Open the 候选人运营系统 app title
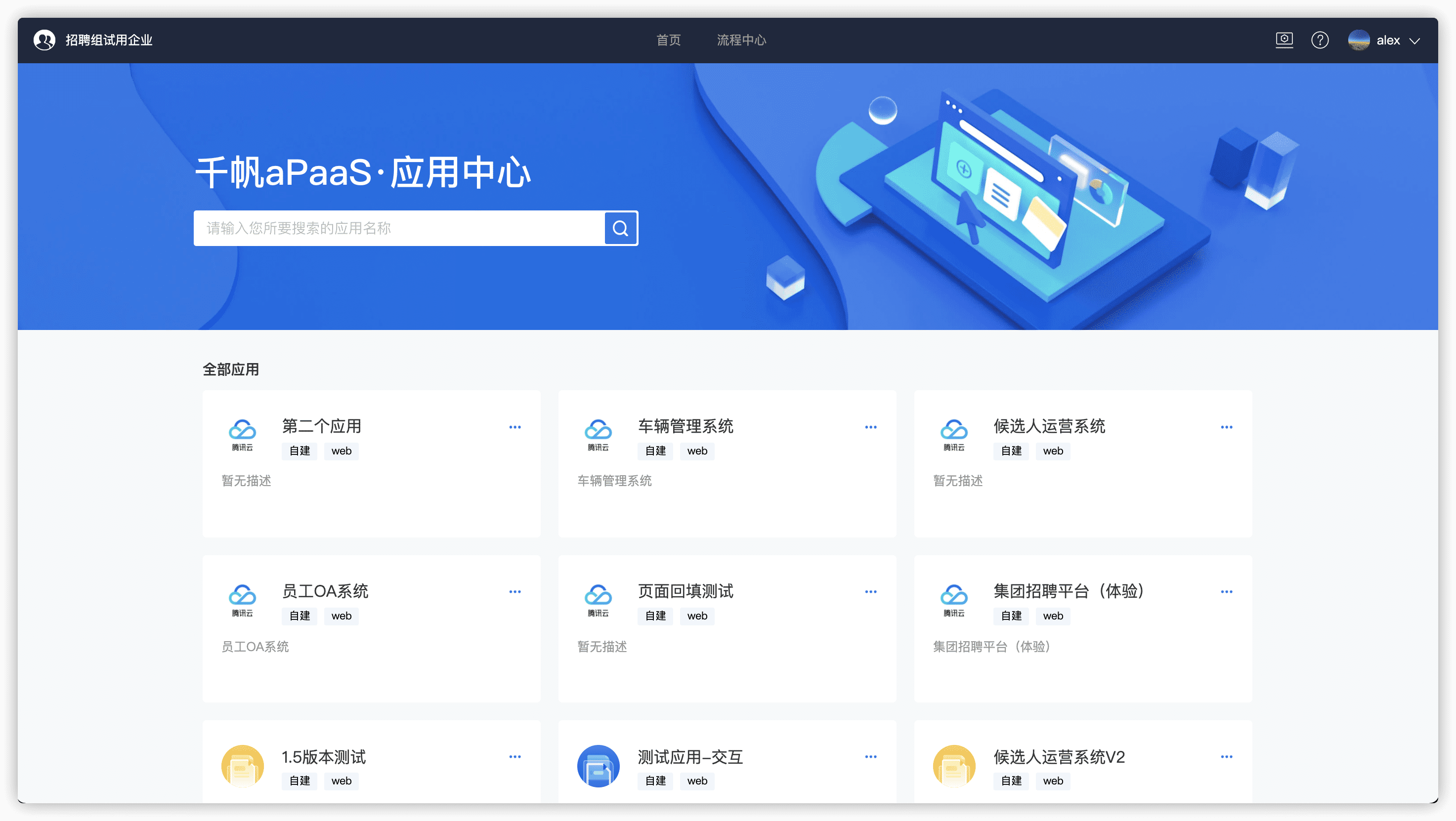1456x821 pixels. tap(1049, 426)
